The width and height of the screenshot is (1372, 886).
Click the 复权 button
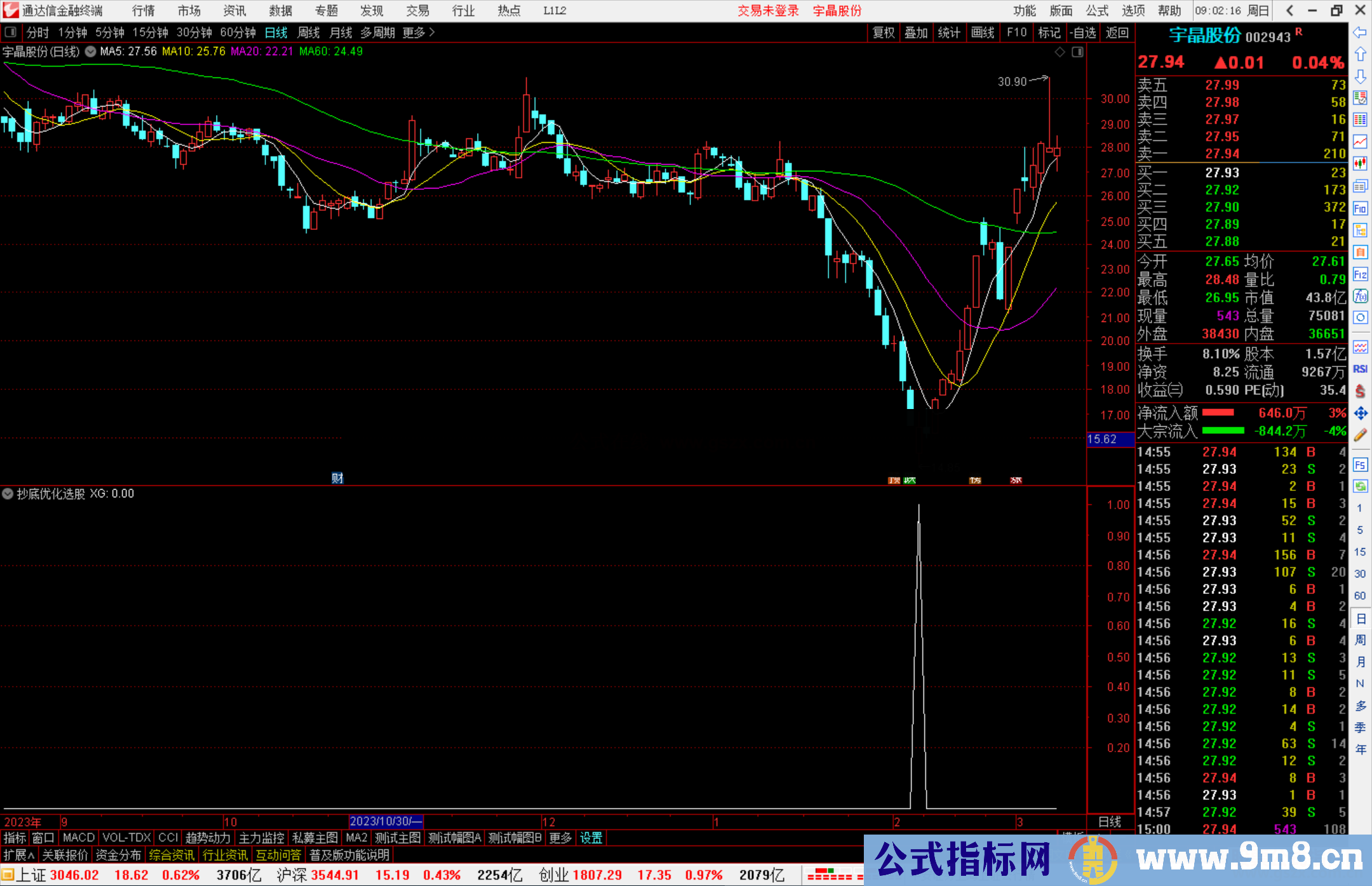coord(884,32)
